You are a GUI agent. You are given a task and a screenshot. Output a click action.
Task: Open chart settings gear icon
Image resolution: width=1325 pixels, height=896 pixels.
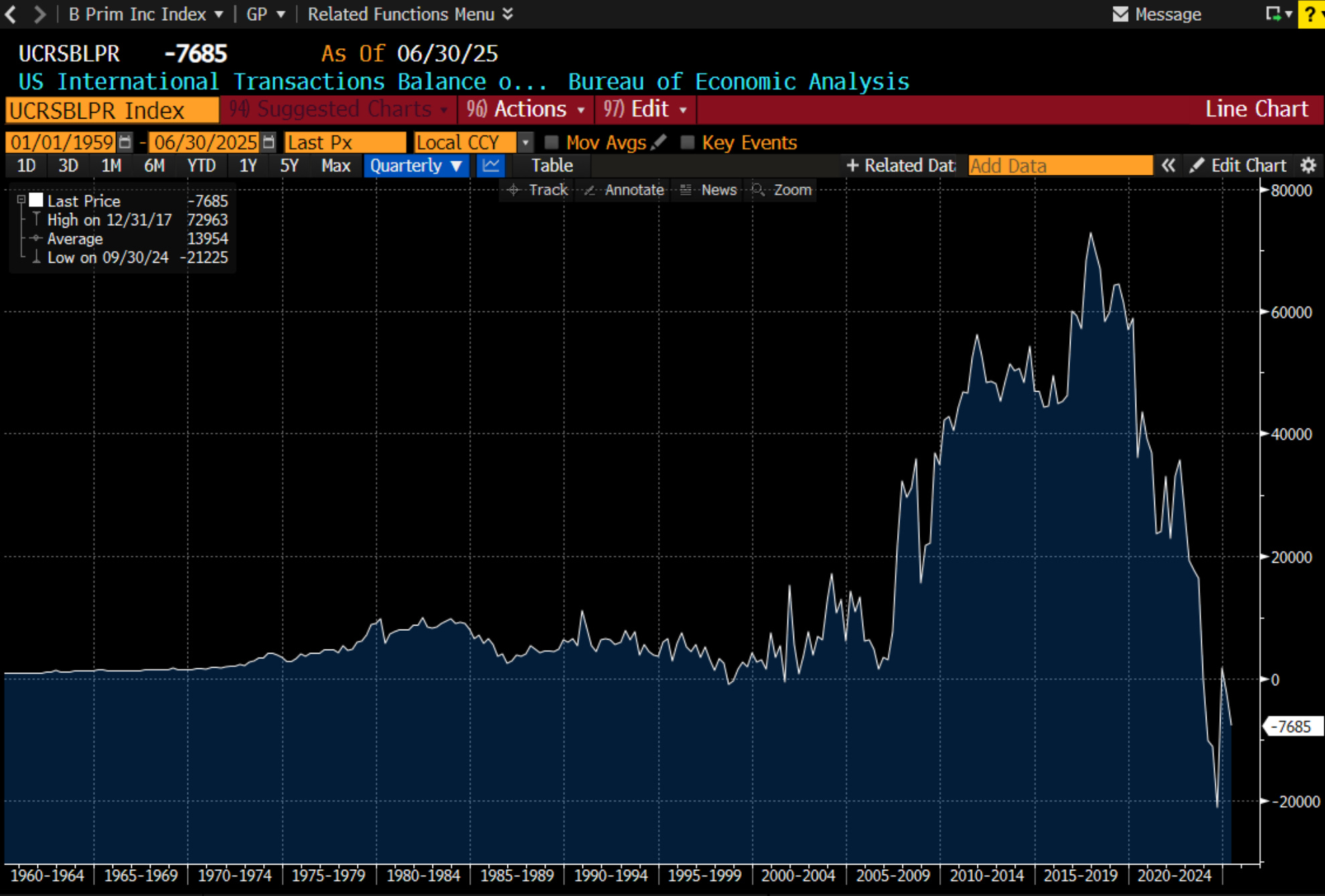coord(1308,165)
